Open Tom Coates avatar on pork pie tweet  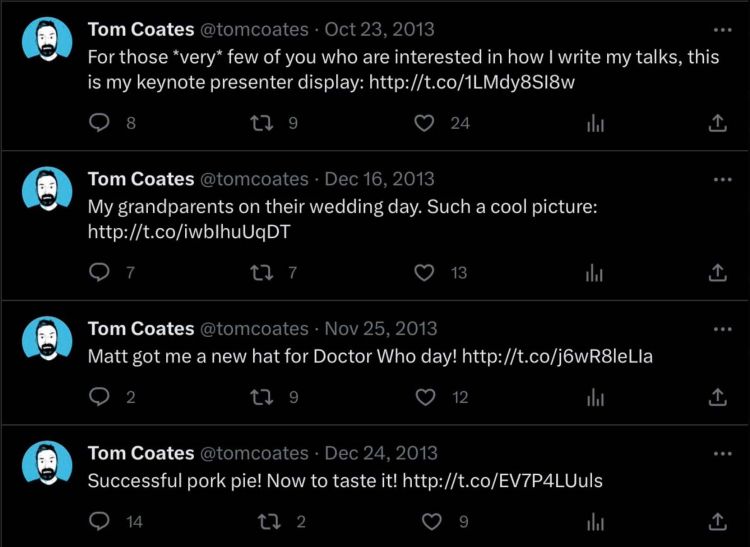(x=47, y=463)
